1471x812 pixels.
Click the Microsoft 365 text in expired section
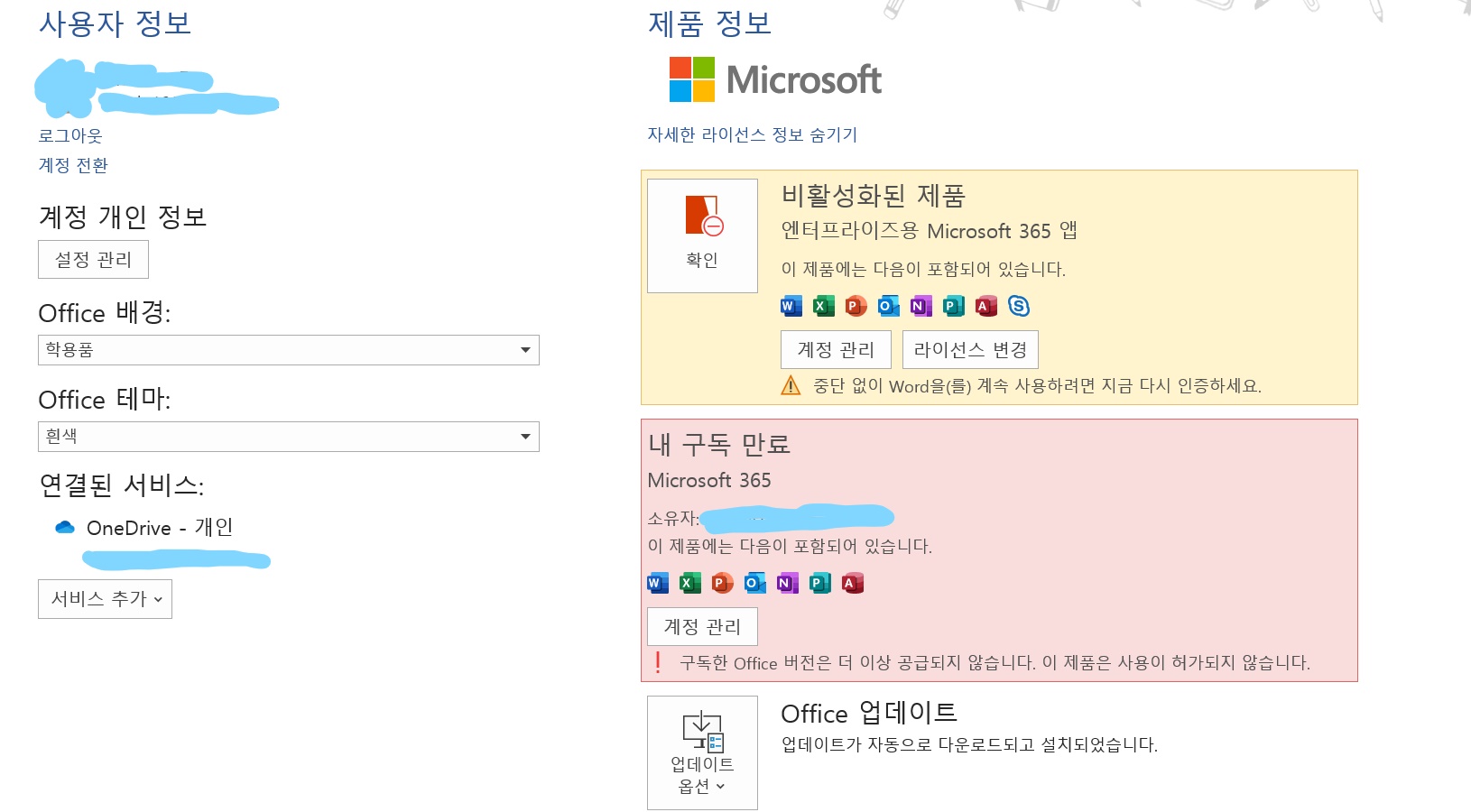coord(709,481)
